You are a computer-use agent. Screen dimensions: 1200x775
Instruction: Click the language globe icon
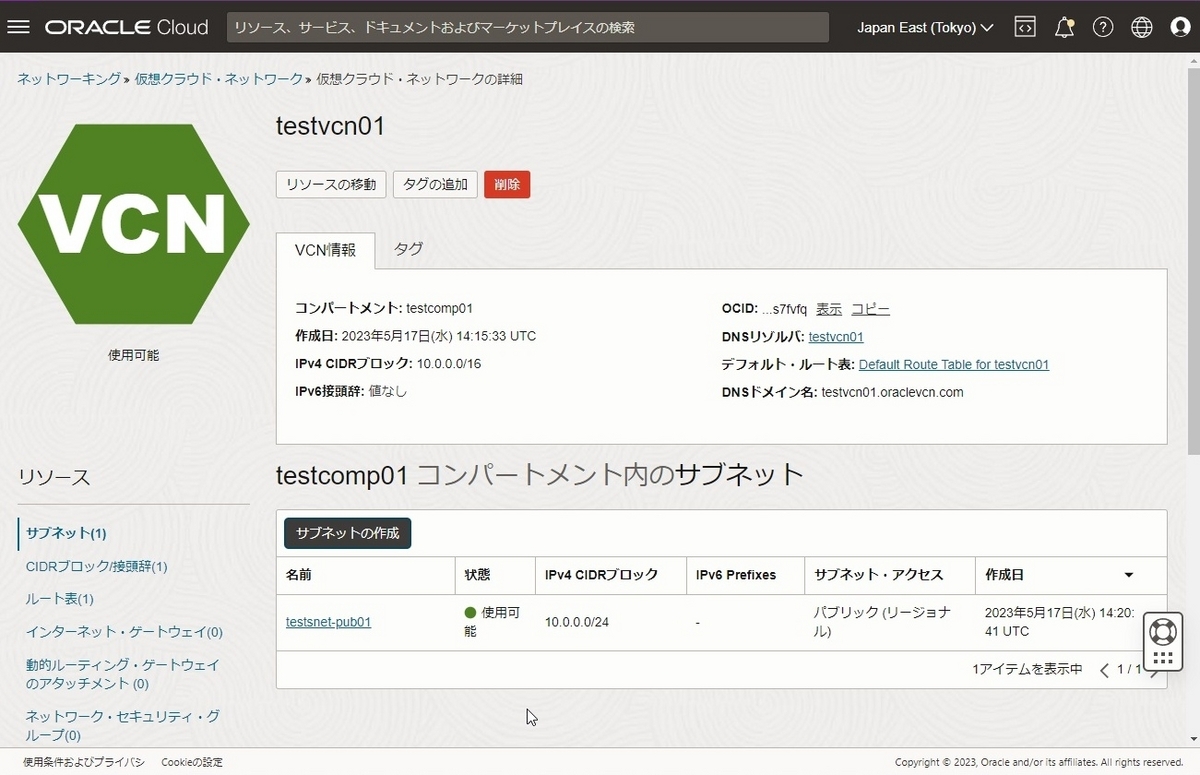1142,27
